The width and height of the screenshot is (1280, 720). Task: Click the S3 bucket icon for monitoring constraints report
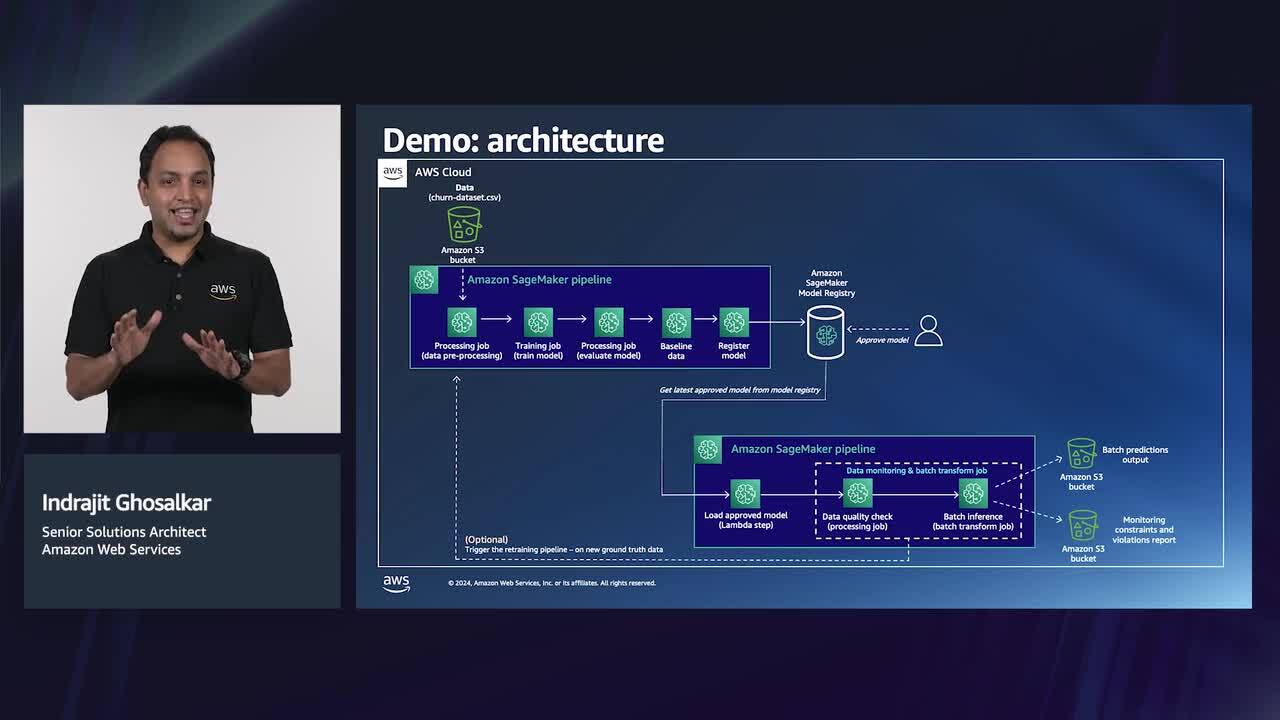click(x=1083, y=526)
